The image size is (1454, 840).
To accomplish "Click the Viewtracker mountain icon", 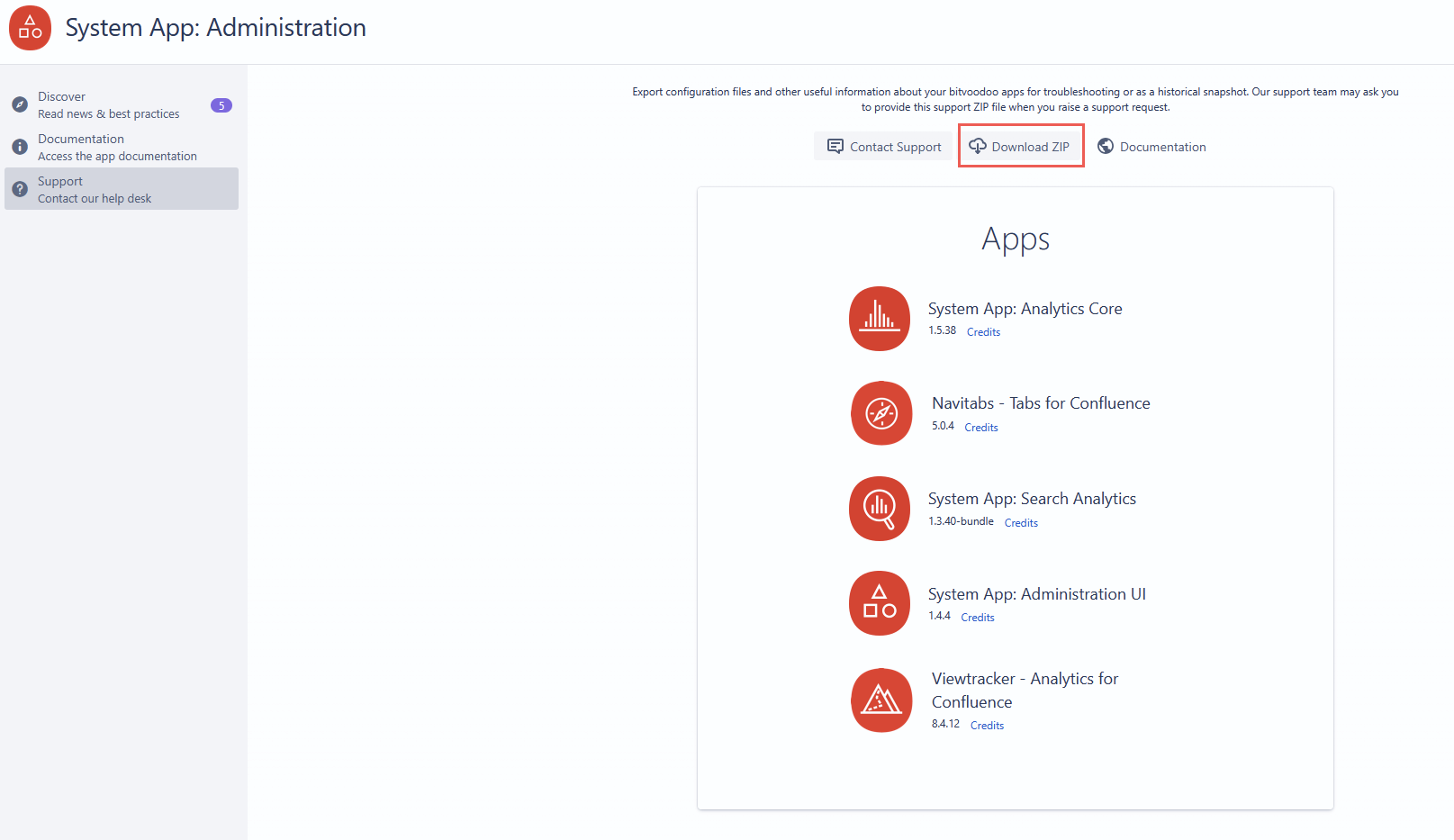I will click(x=881, y=700).
